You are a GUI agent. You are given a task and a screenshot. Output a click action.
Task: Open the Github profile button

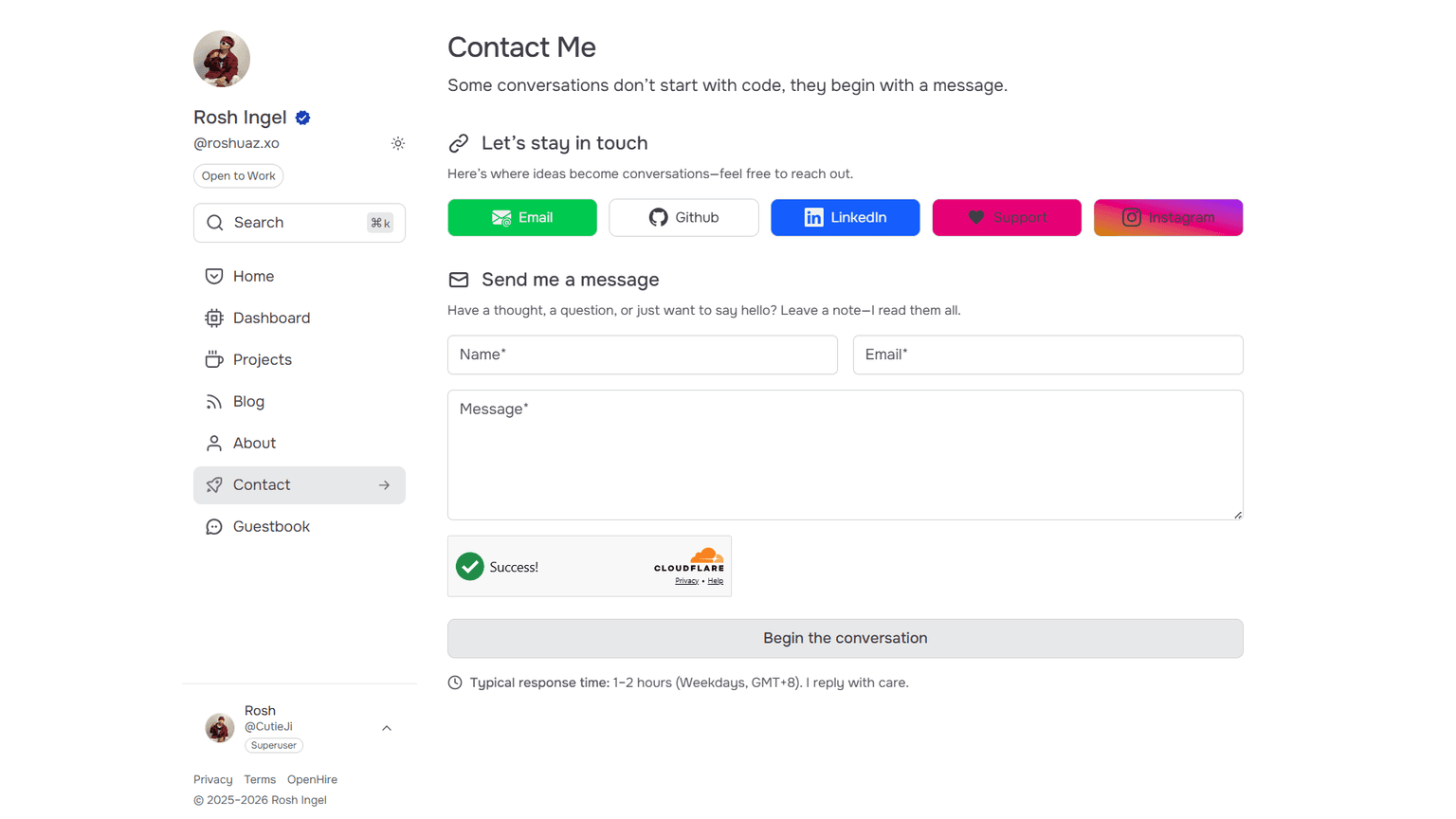click(683, 217)
